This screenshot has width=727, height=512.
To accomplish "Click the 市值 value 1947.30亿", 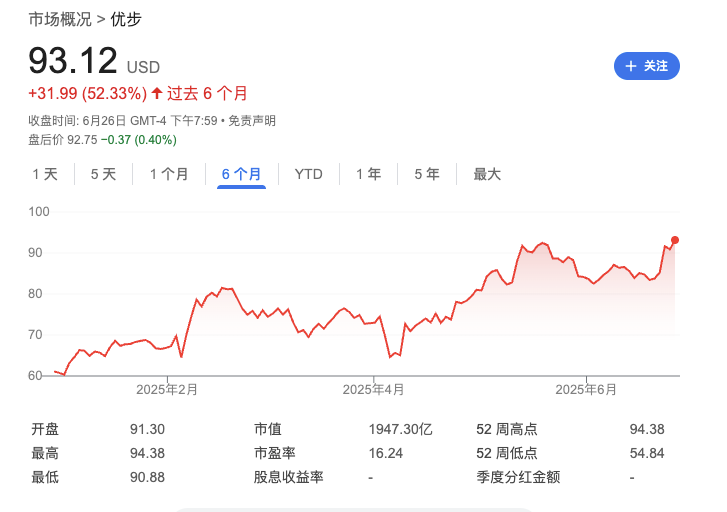I will pos(401,429).
